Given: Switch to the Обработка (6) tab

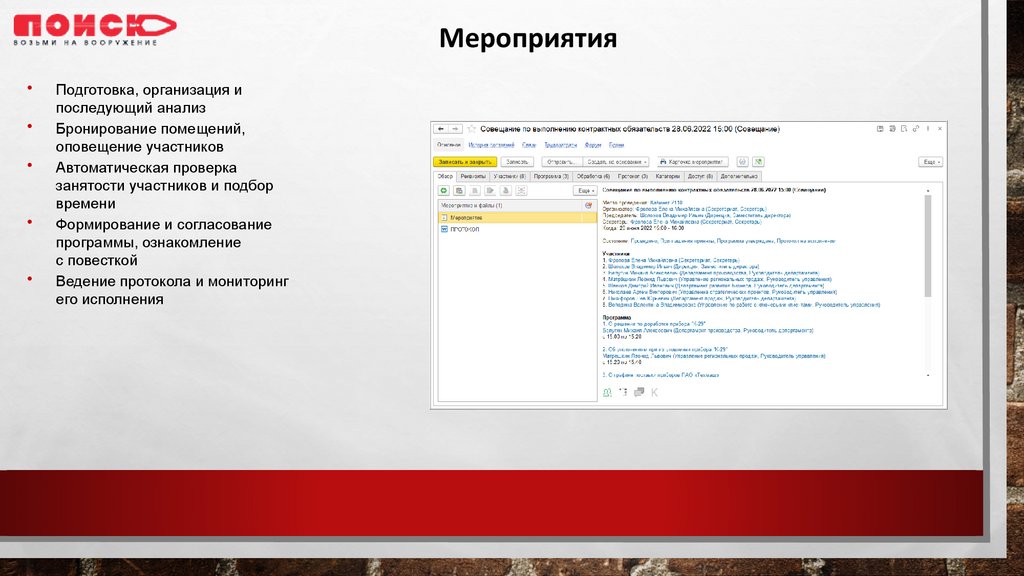Looking at the screenshot, I should pyautogui.click(x=593, y=176).
